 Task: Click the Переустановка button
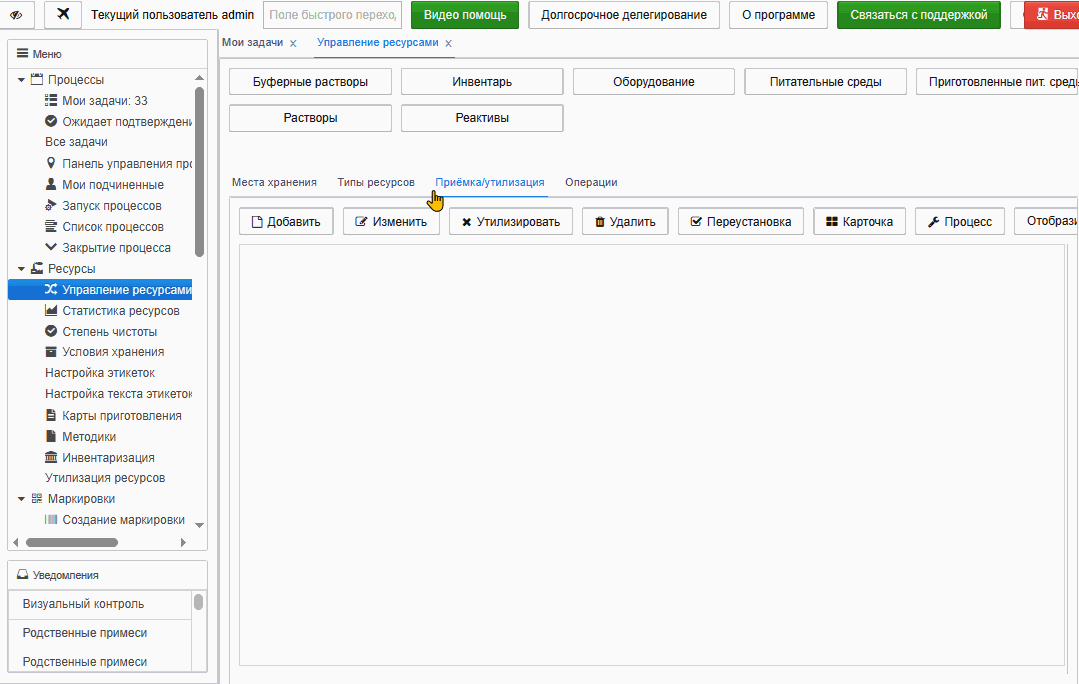coord(740,222)
